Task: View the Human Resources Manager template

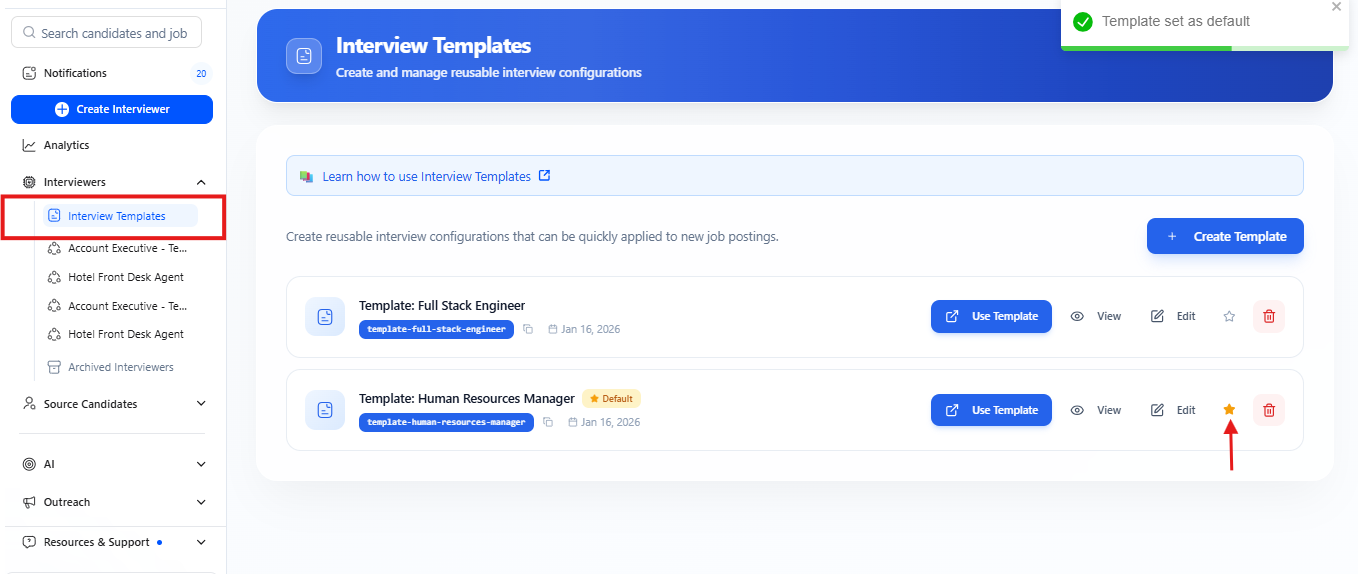Action: pos(1096,410)
